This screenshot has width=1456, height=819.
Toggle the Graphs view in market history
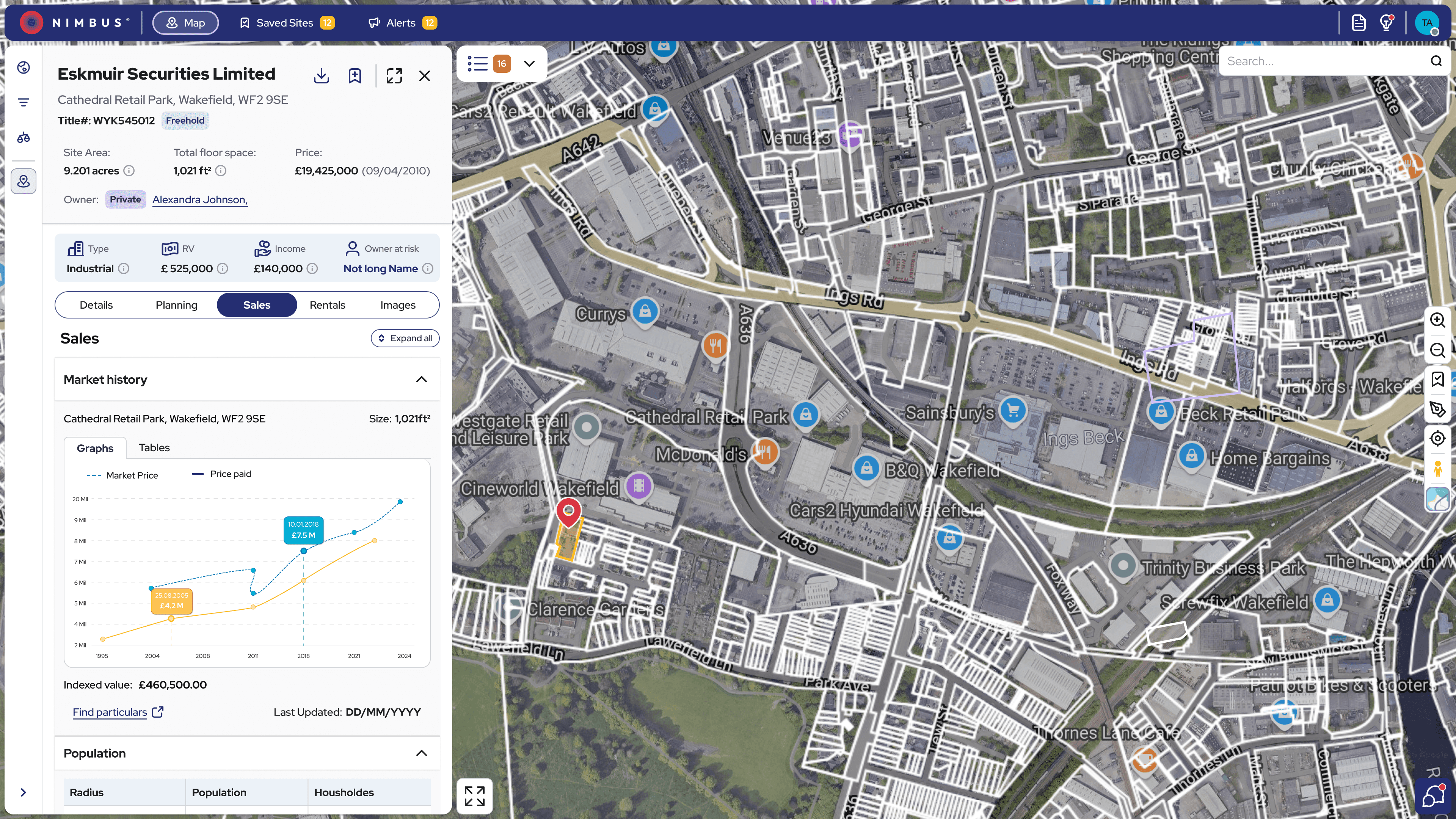(x=95, y=448)
